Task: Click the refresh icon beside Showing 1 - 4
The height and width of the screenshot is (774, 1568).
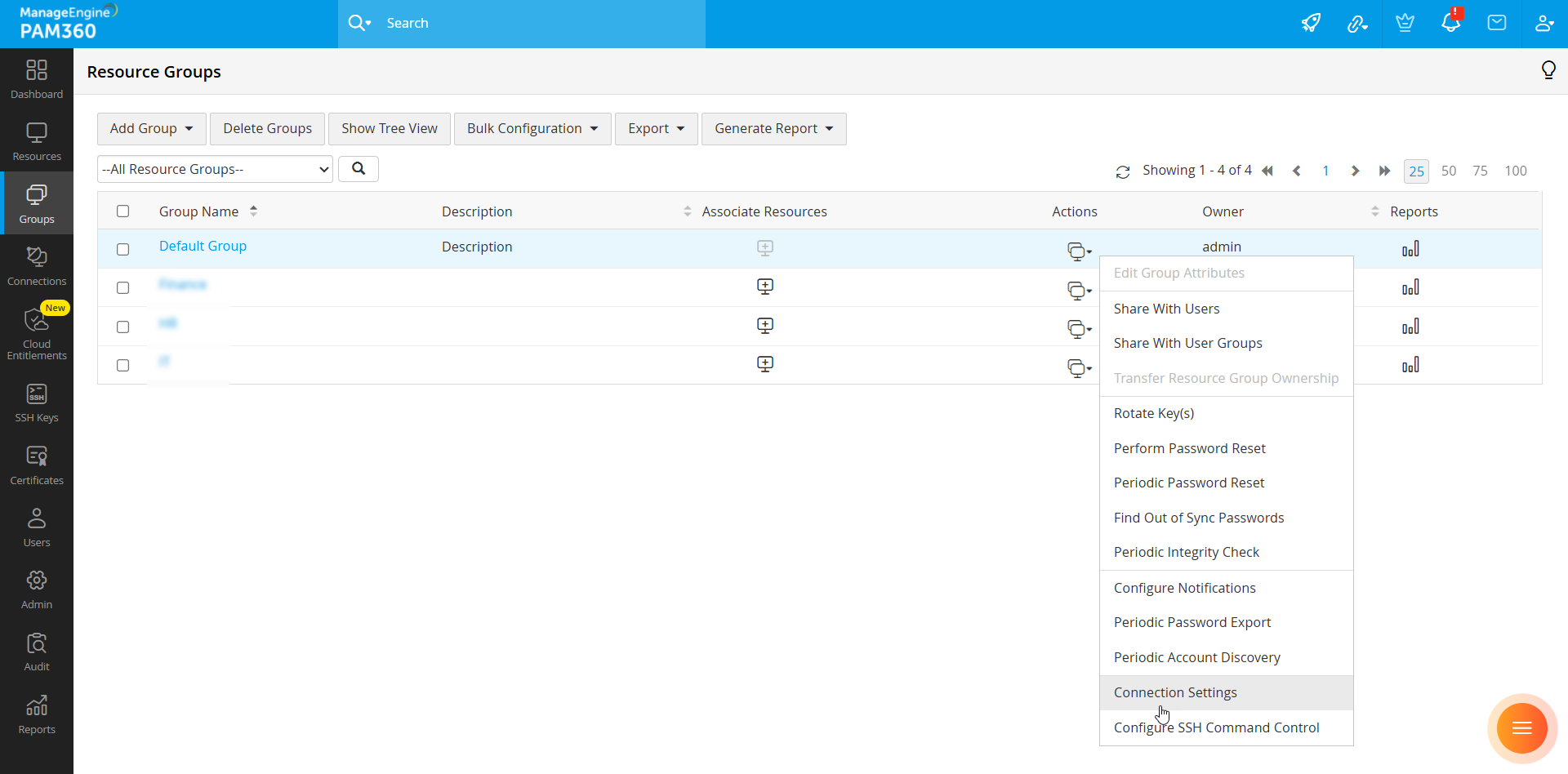Action: tap(1123, 171)
